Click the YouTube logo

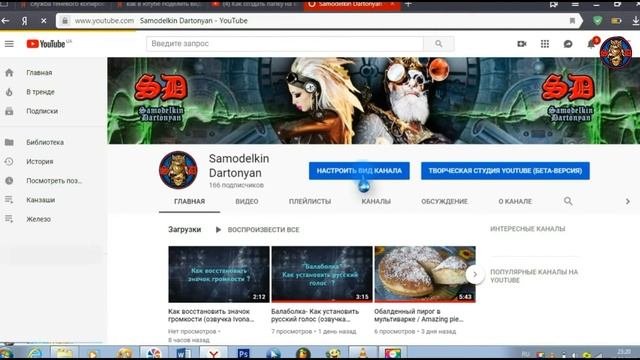pos(46,44)
